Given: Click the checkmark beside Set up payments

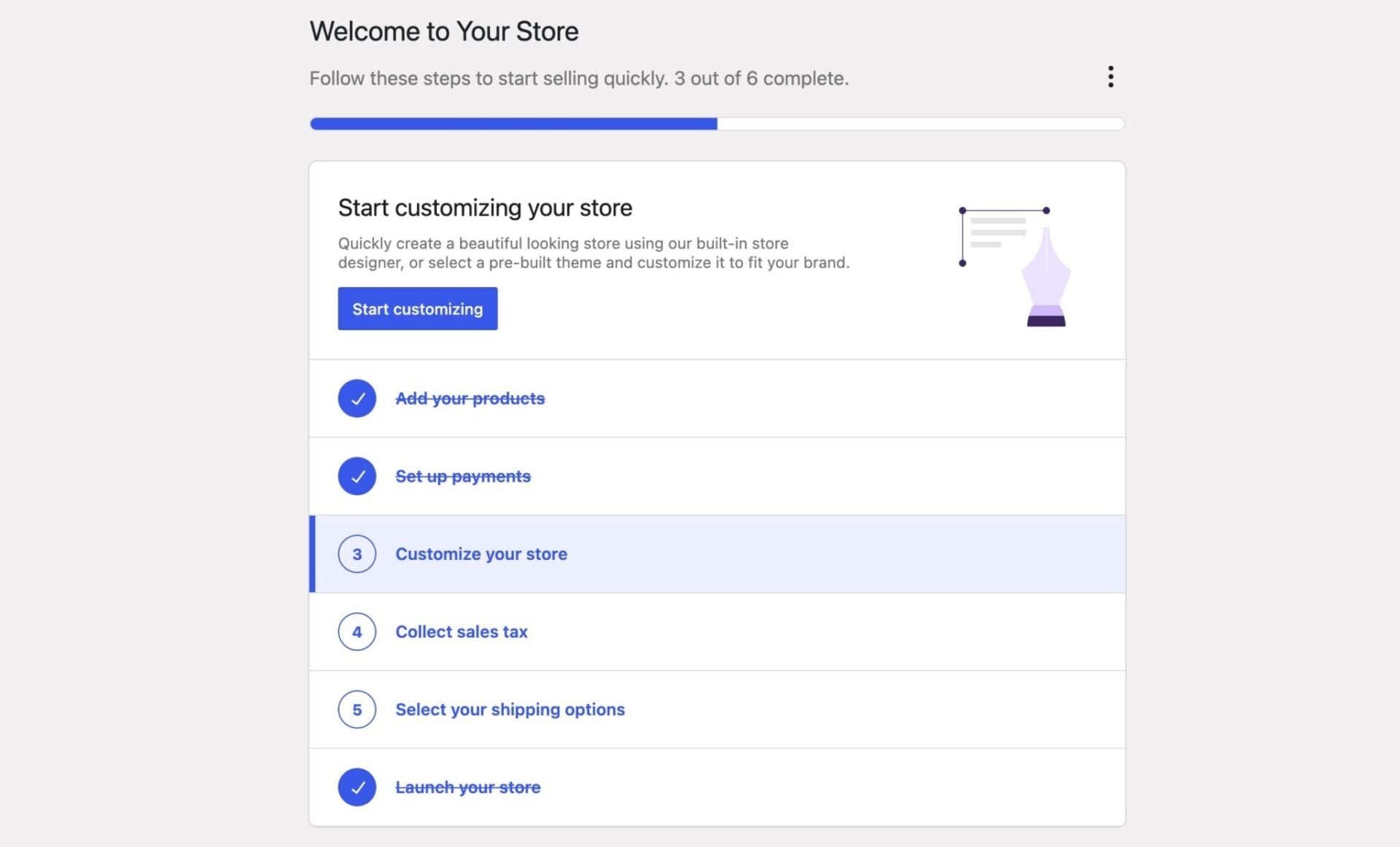Looking at the screenshot, I should point(357,476).
